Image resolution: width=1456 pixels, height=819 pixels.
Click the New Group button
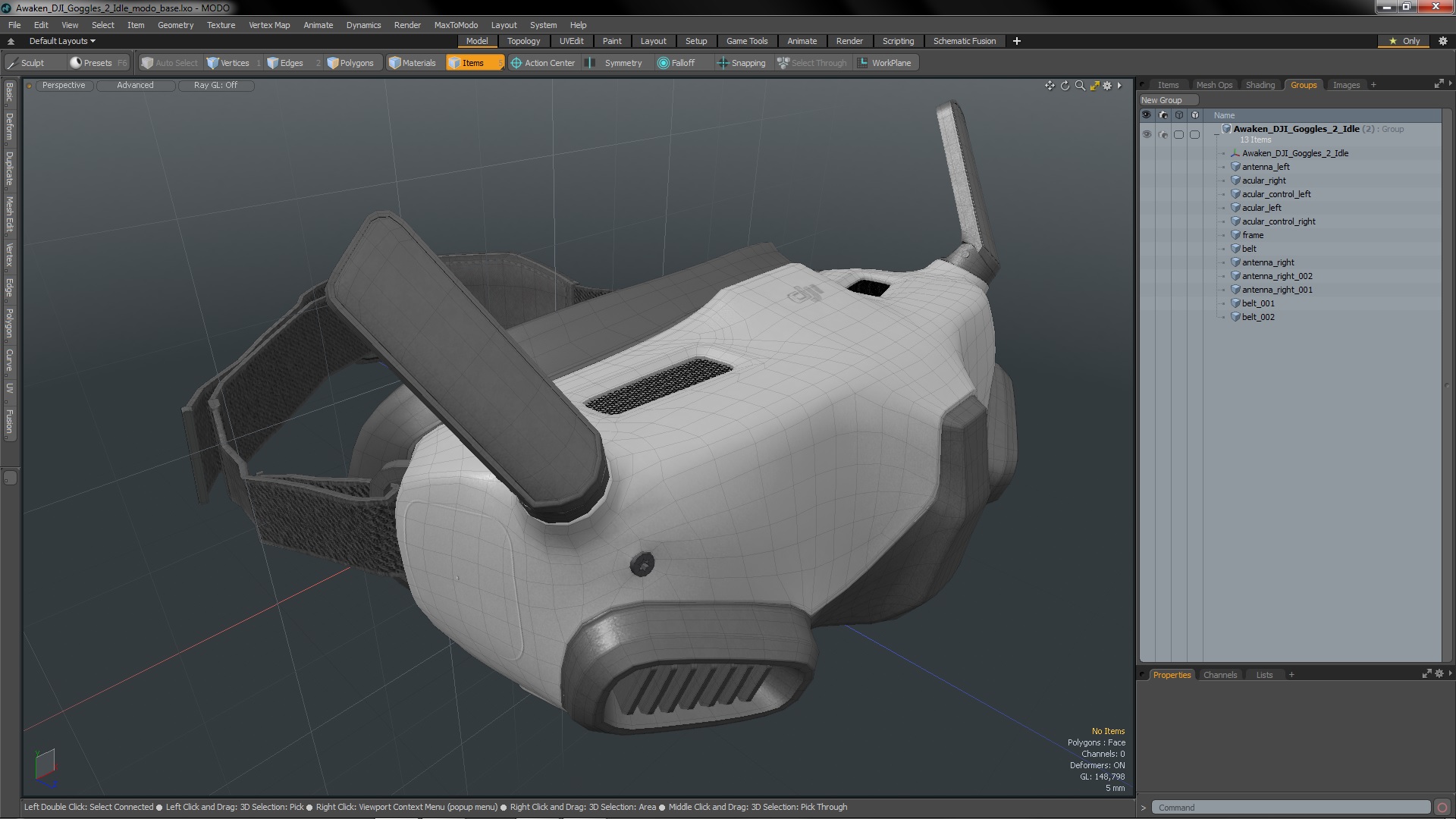pos(1162,99)
